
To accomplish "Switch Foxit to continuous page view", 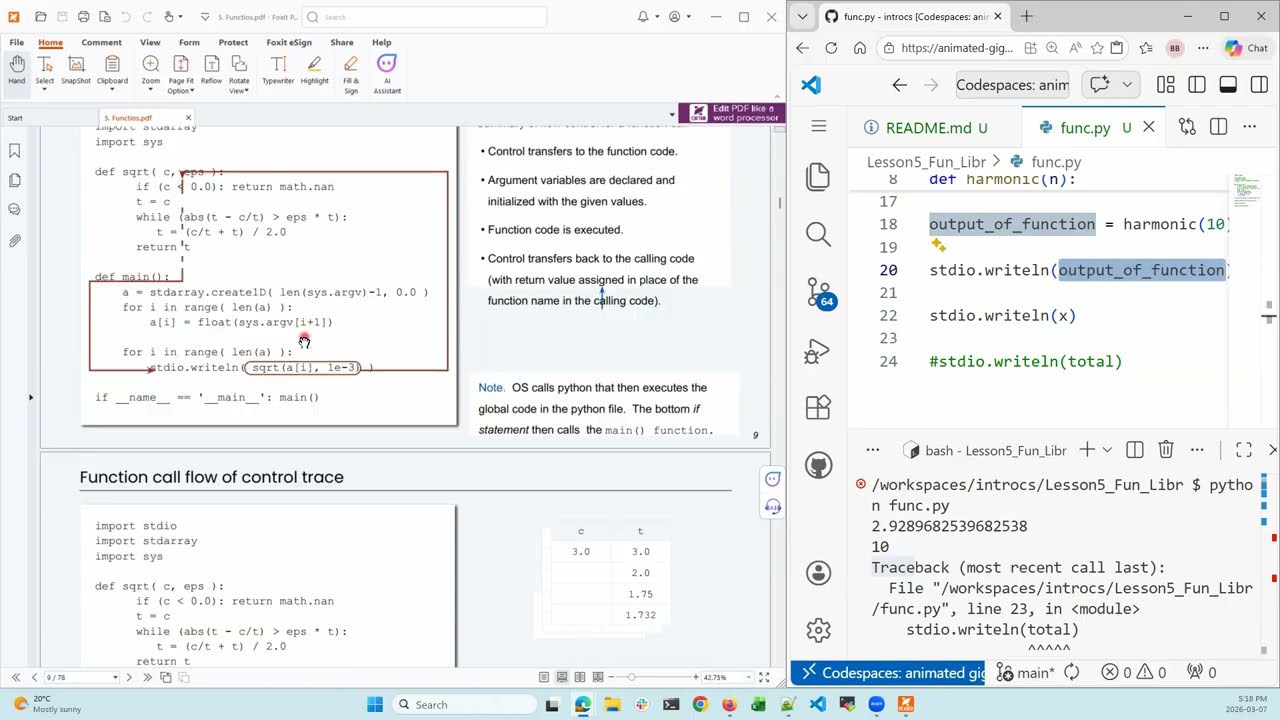I will coord(562,677).
